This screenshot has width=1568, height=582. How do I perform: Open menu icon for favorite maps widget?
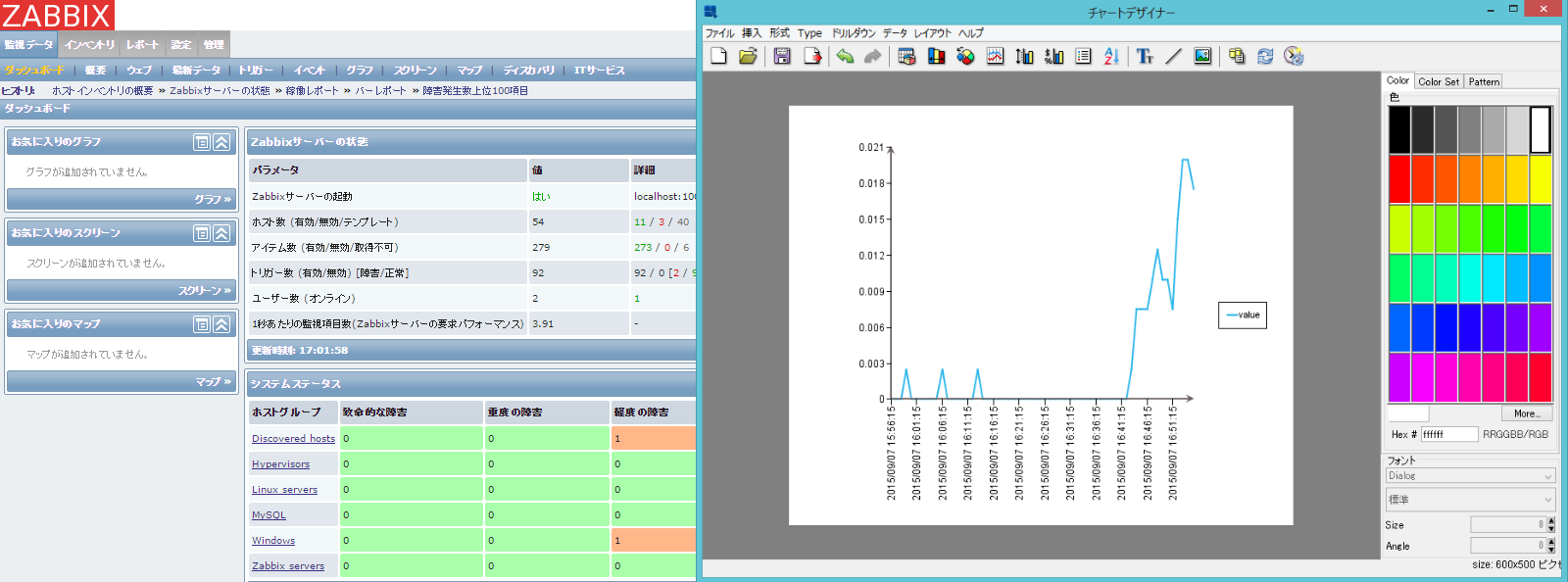[x=202, y=324]
